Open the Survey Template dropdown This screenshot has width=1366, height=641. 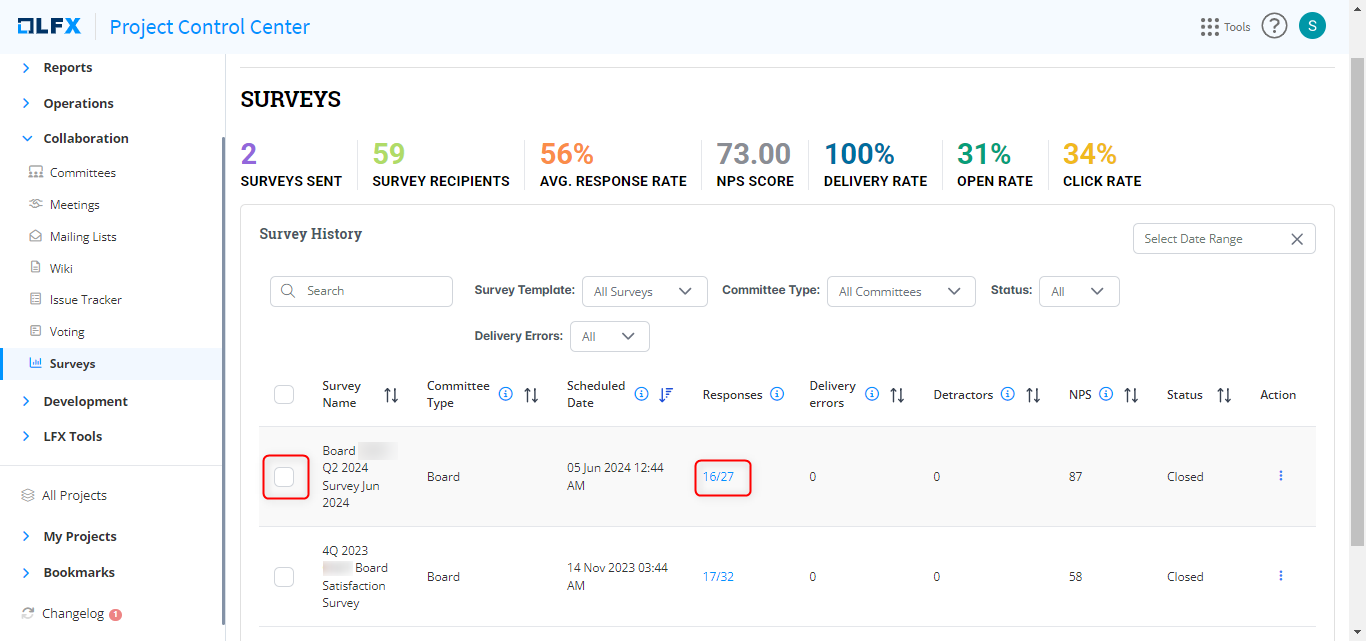click(644, 292)
